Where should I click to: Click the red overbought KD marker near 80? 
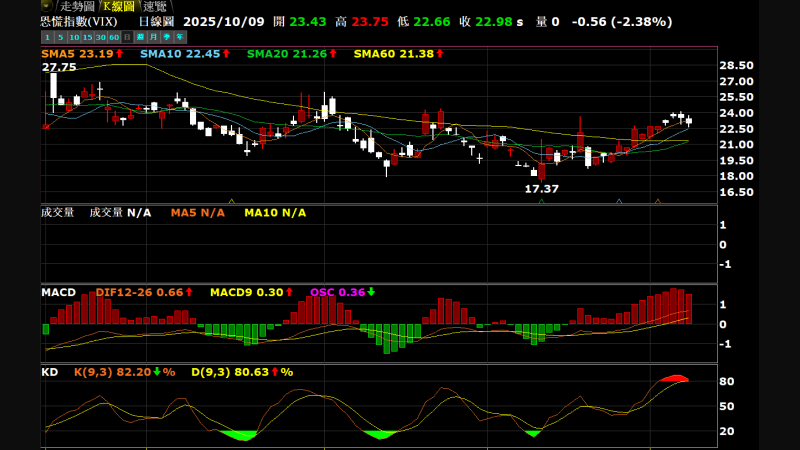pos(674,378)
